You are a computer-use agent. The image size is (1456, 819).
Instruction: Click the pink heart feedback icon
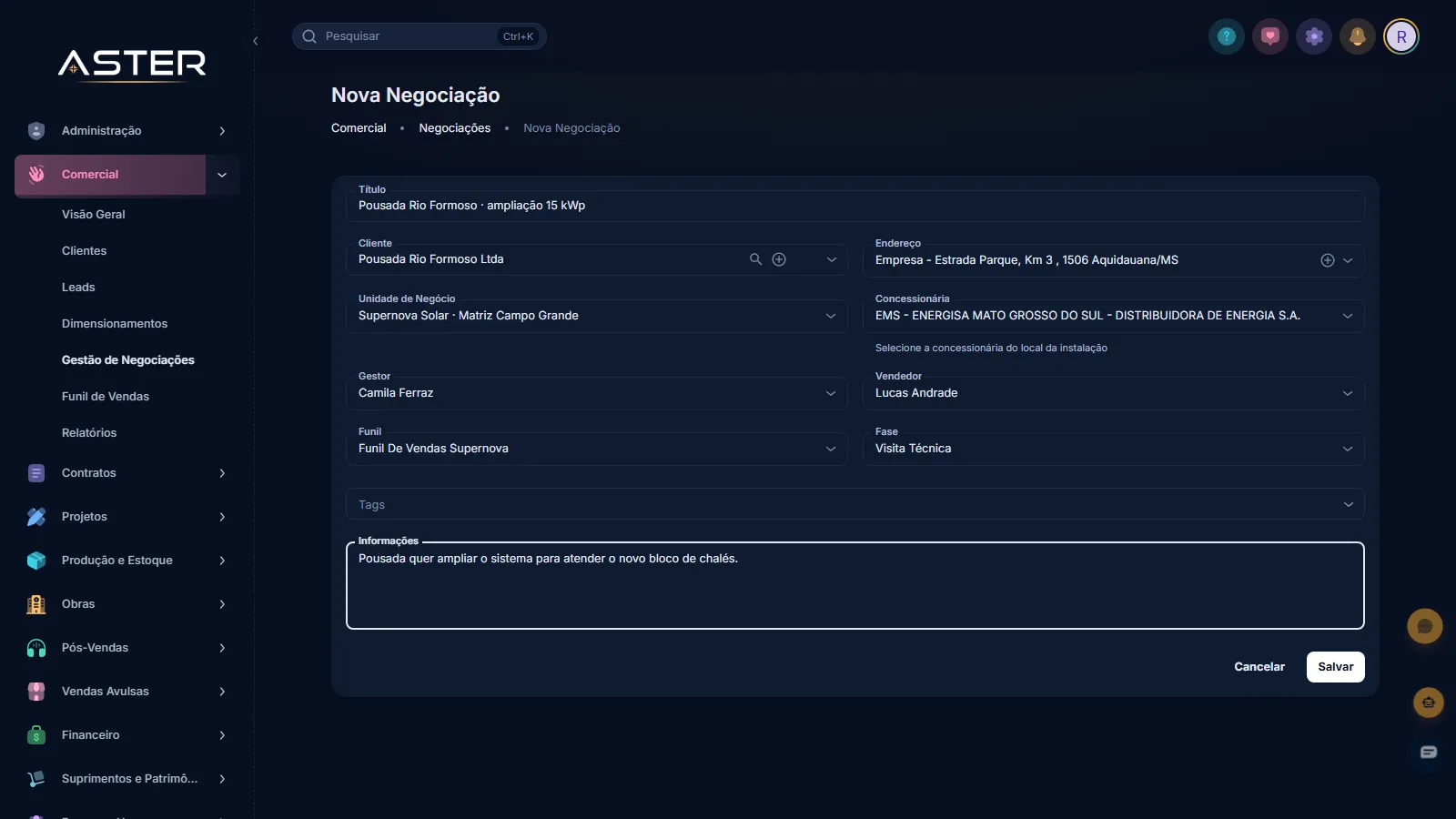pyautogui.click(x=1270, y=36)
